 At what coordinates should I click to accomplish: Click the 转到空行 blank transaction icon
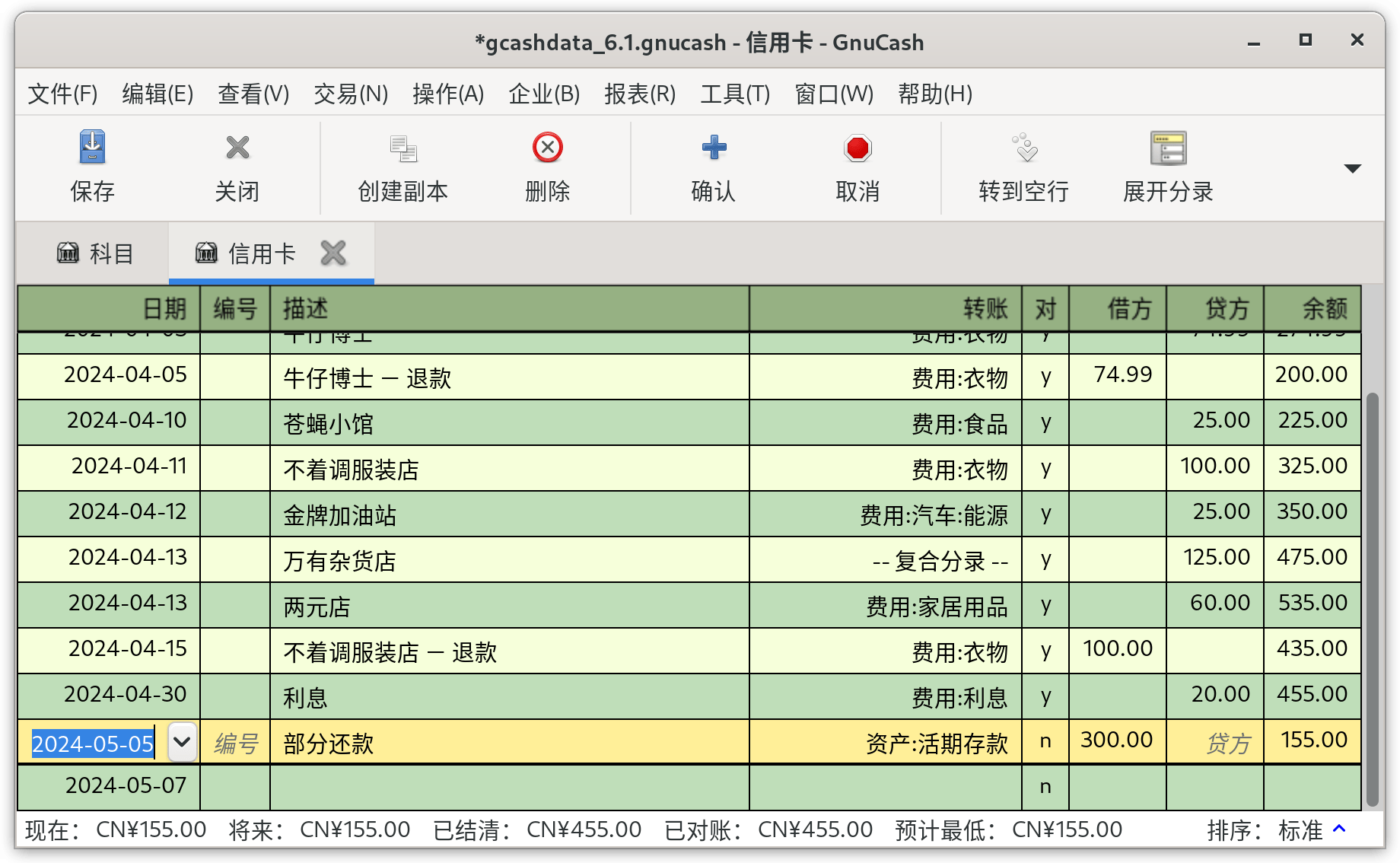click(1024, 148)
